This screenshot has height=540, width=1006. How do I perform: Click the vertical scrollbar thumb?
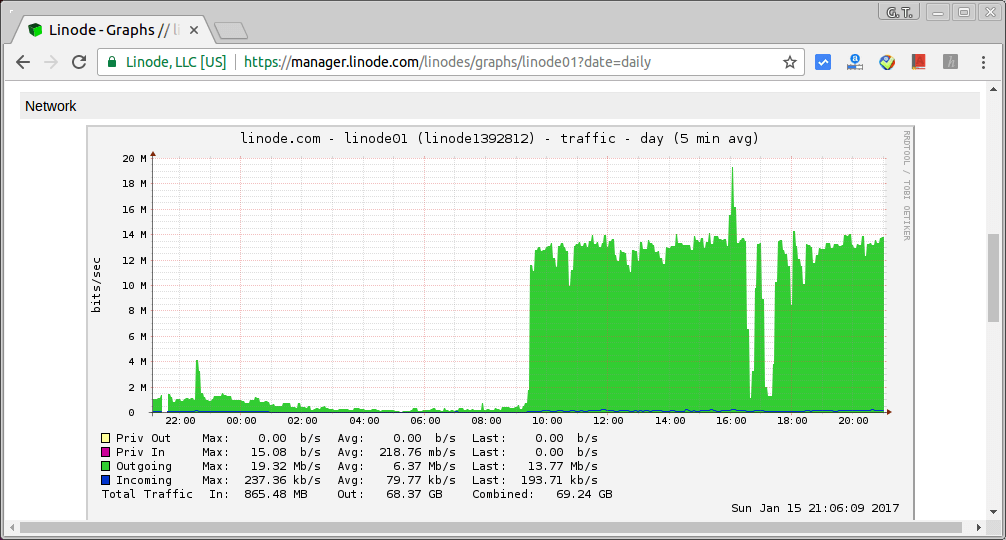click(993, 278)
